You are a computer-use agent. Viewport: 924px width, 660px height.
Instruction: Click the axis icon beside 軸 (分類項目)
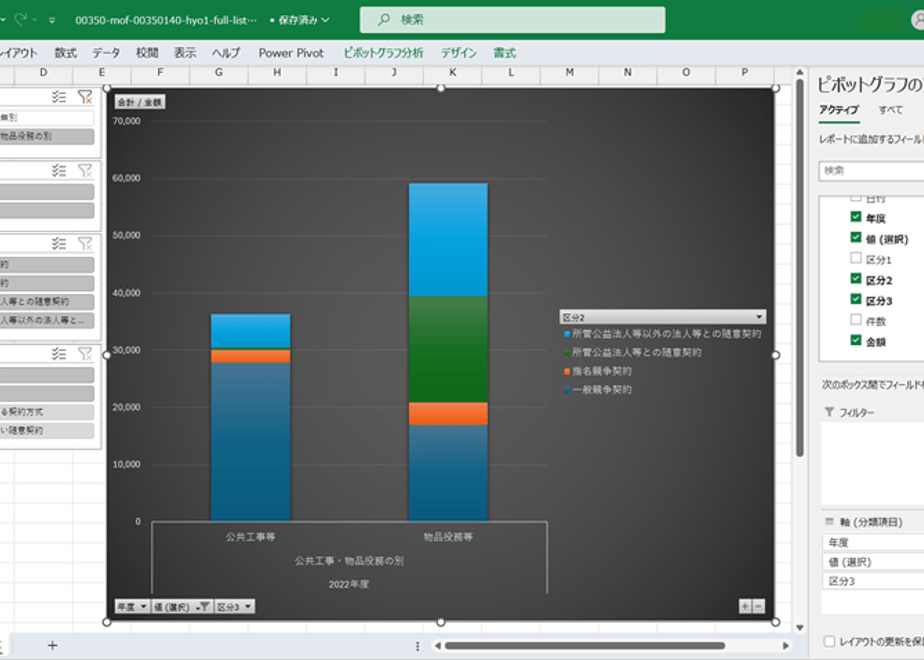point(829,521)
